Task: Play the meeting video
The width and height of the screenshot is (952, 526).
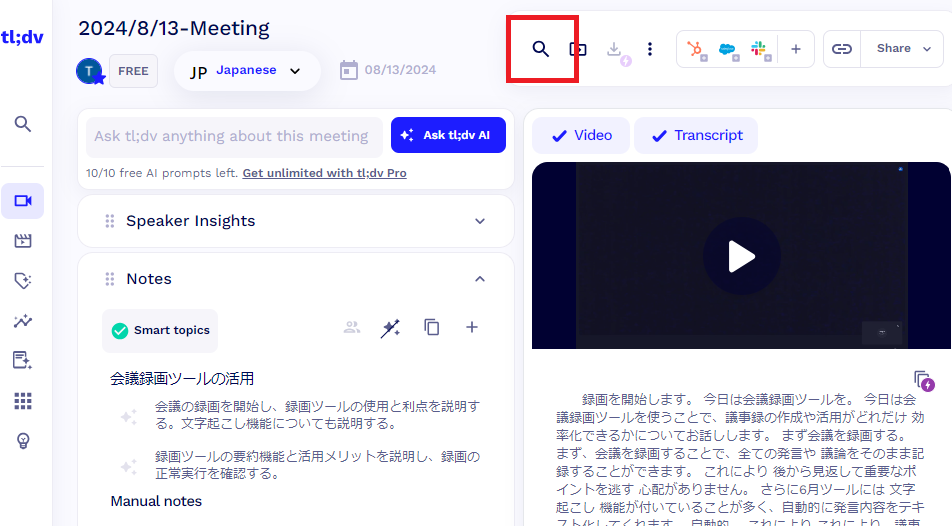Action: 741,256
